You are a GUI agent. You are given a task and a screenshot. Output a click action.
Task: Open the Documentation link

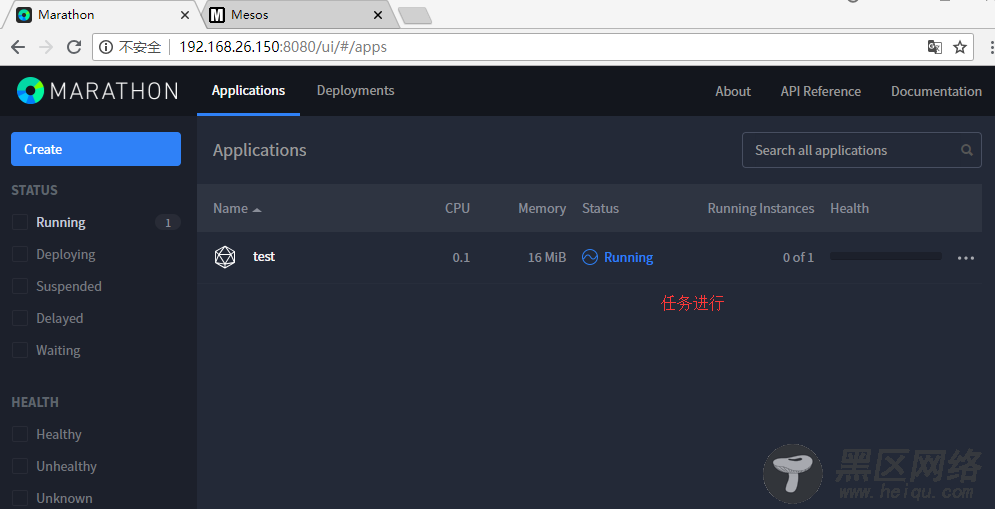[936, 91]
